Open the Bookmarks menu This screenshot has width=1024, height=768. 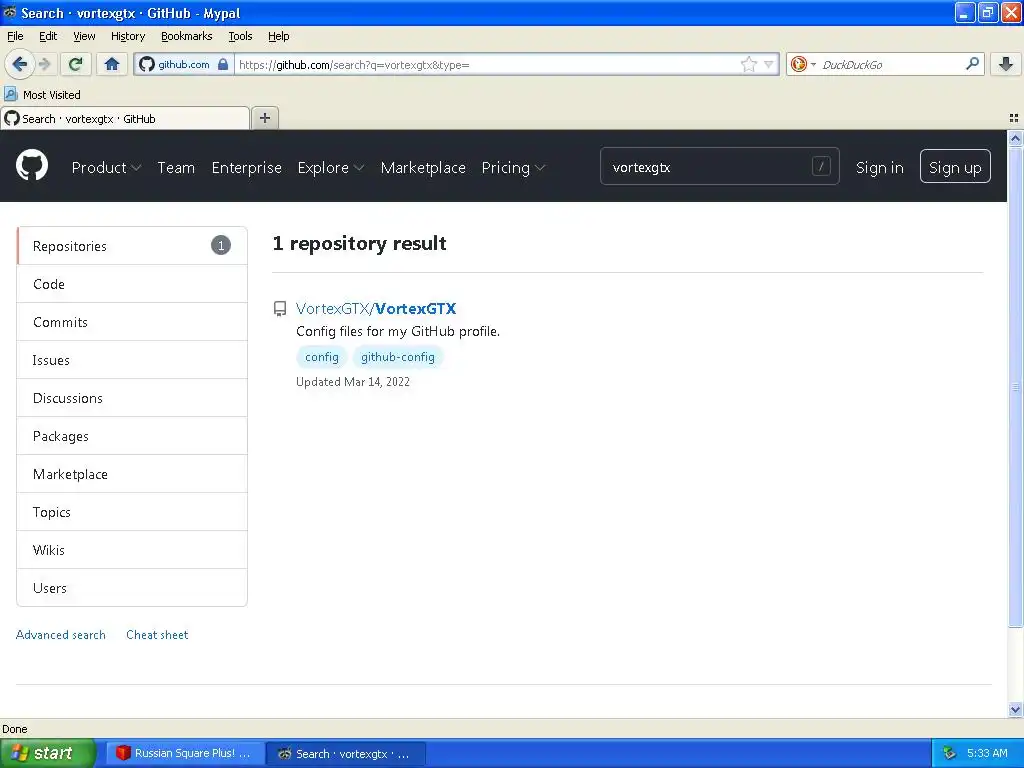point(186,36)
